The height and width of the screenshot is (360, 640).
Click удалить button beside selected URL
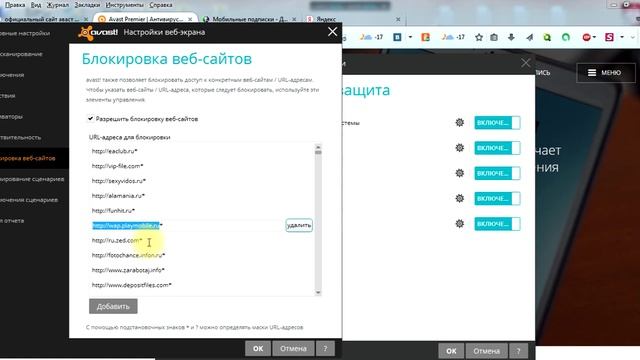point(299,225)
